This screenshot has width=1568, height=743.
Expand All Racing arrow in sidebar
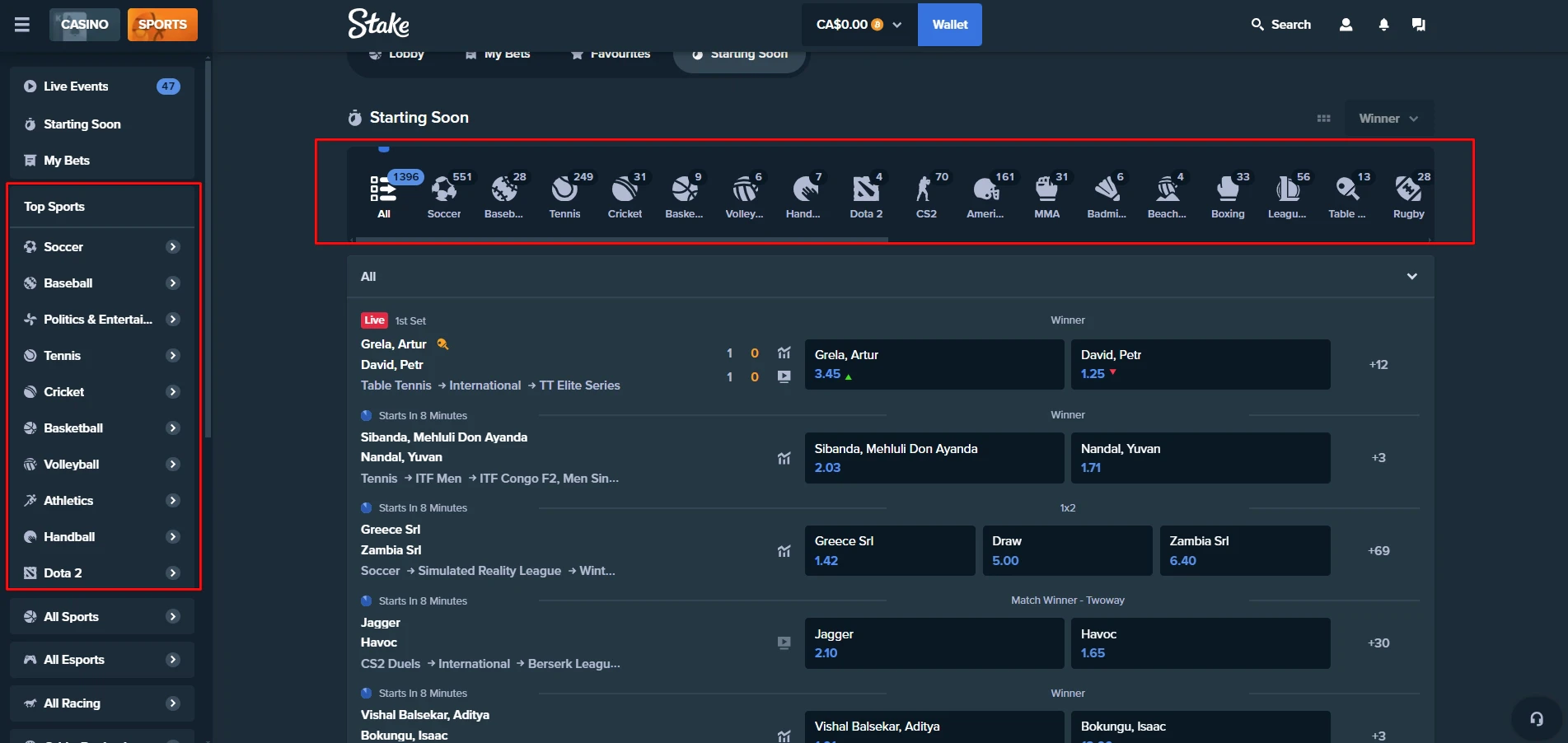[x=173, y=703]
